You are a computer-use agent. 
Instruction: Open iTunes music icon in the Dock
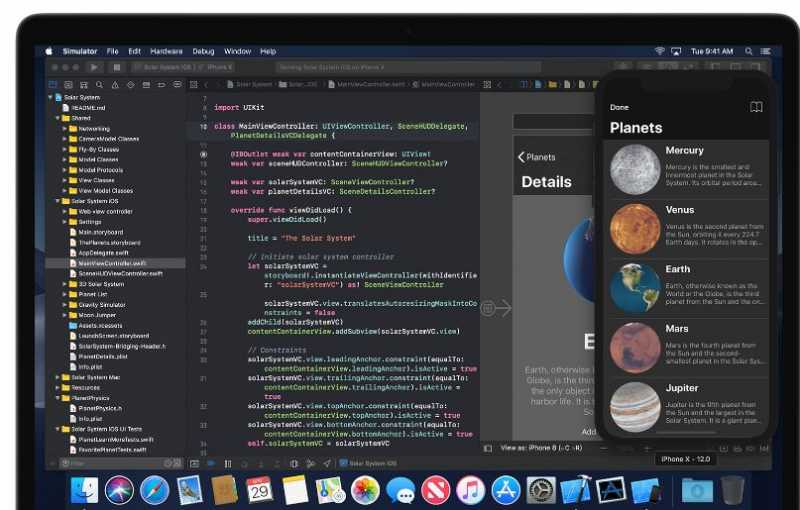470,490
